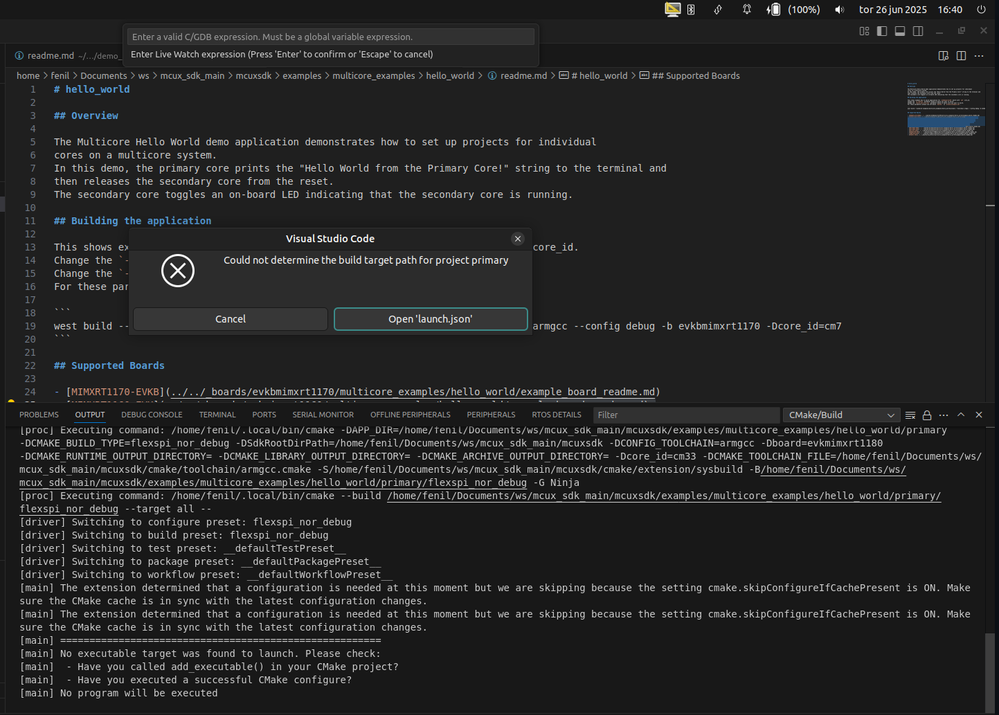Click 'multicore_examples' breadcrumb segment
Screen dimensions: 999x715
[x=373, y=76]
